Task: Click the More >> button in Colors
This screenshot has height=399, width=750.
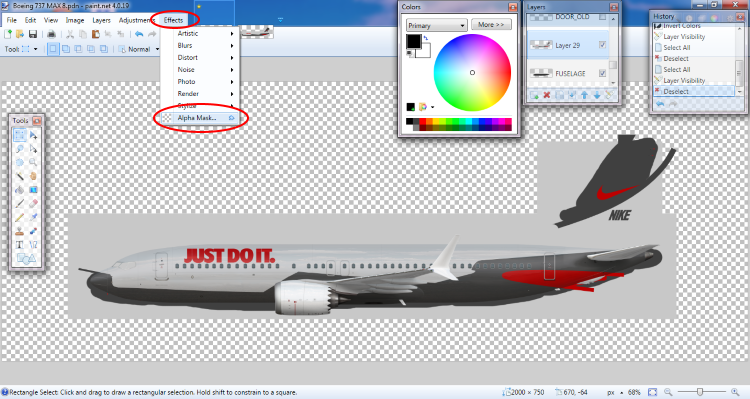Action: click(x=491, y=24)
